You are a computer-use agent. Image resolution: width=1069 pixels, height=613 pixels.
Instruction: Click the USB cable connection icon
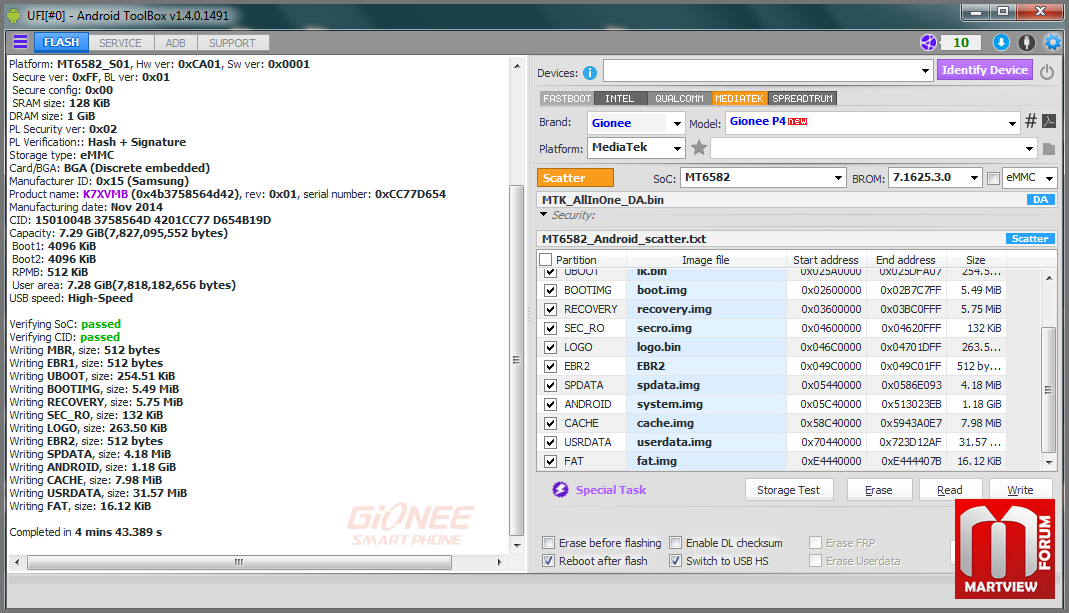[1027, 42]
